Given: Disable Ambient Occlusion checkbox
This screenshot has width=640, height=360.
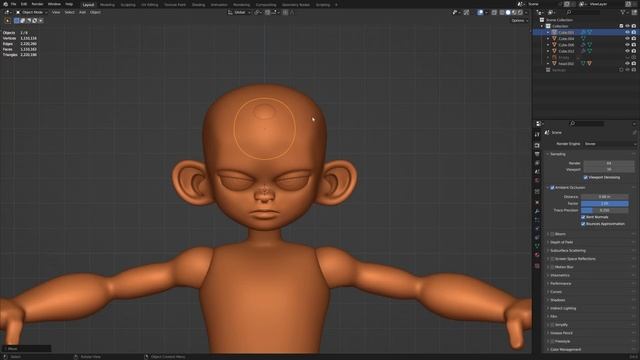Looking at the screenshot, I should 552,188.
